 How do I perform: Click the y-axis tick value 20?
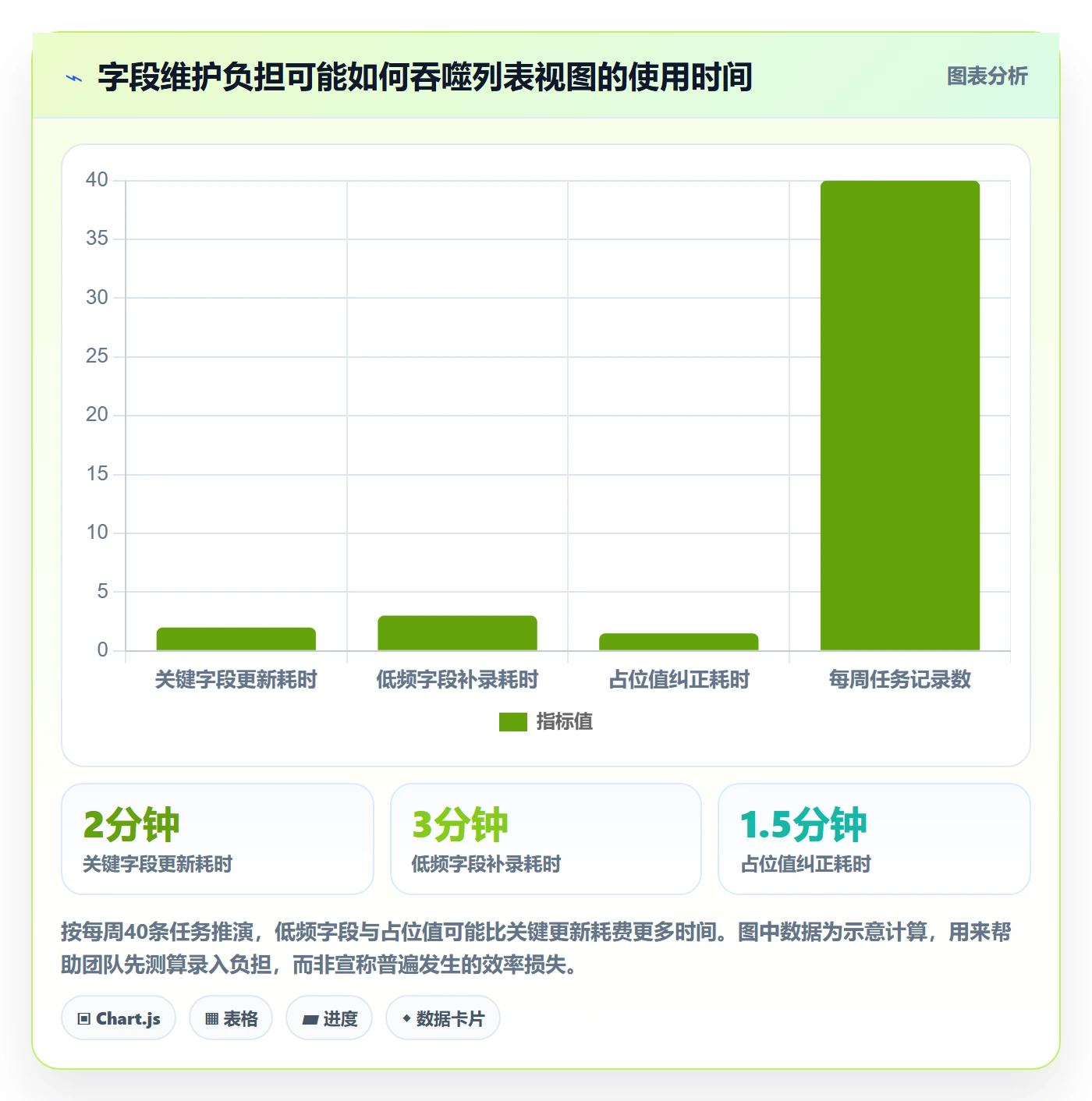tap(97, 415)
